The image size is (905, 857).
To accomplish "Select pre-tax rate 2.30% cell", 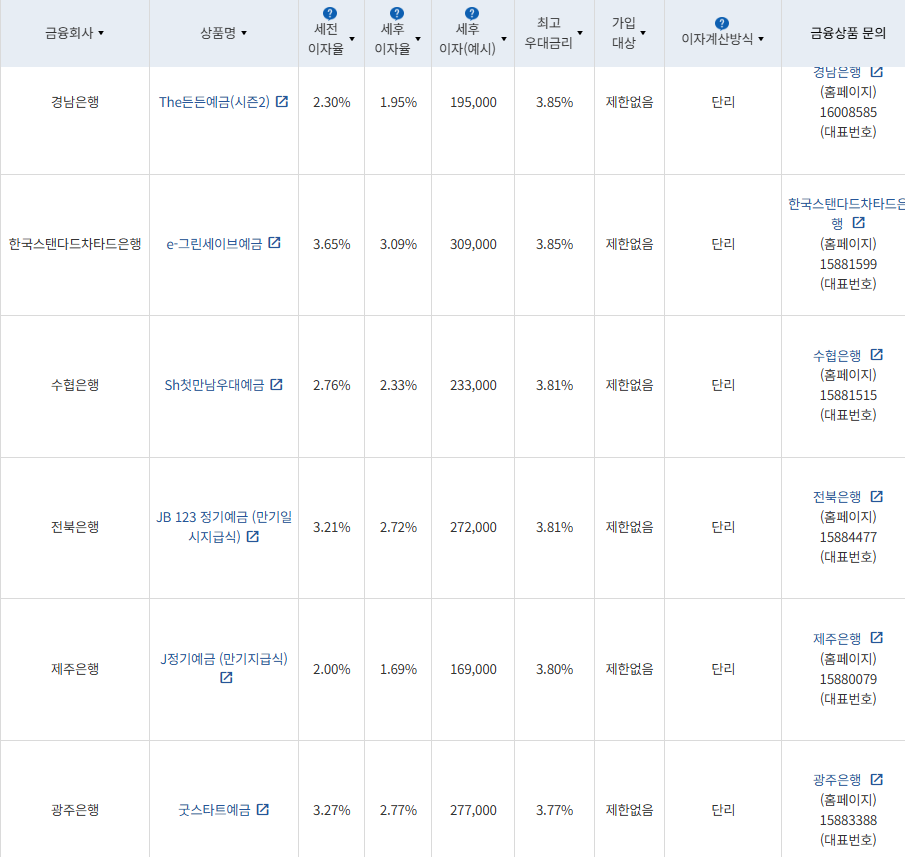I will [332, 102].
